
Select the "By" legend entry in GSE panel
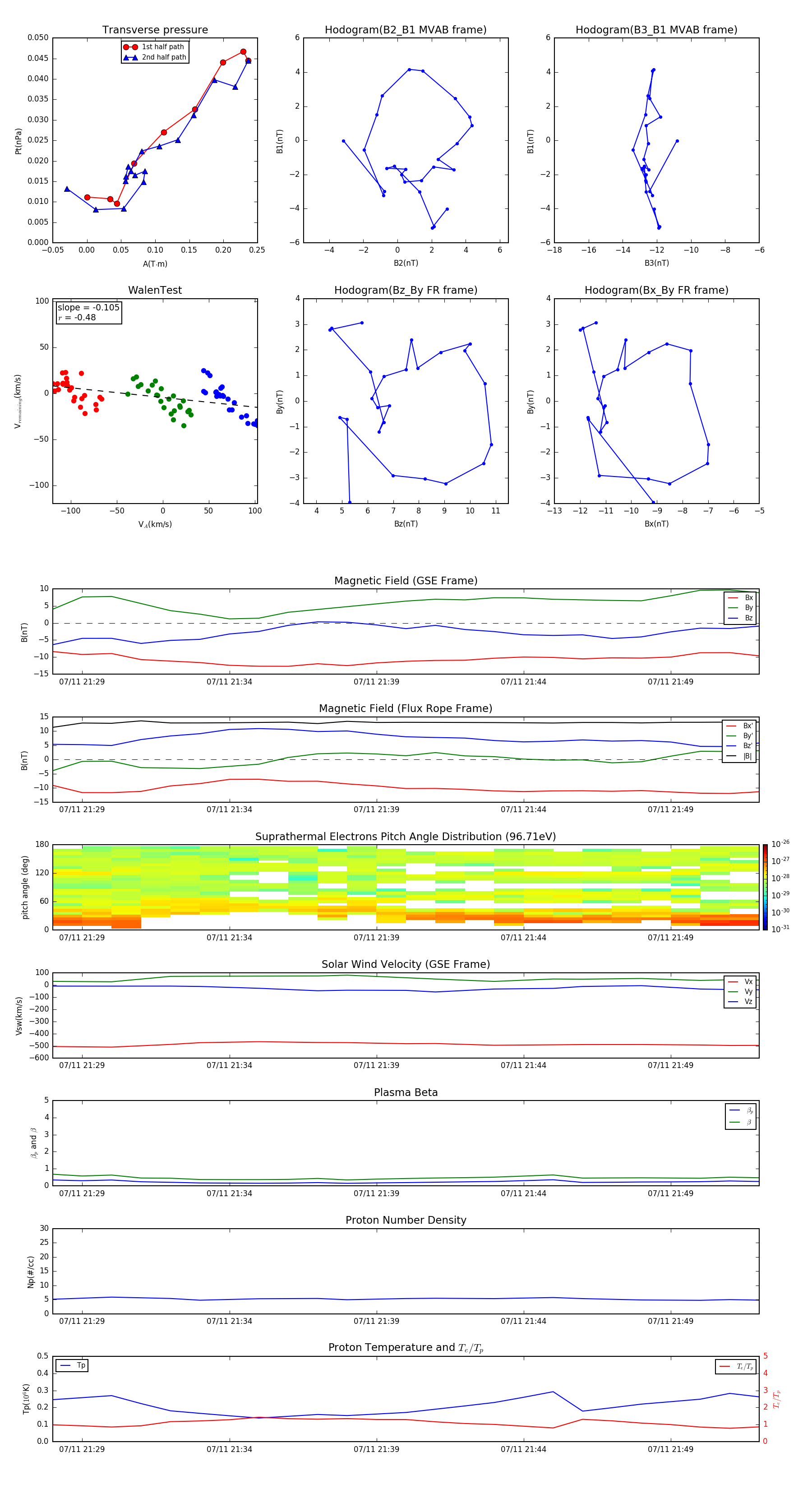[740, 607]
